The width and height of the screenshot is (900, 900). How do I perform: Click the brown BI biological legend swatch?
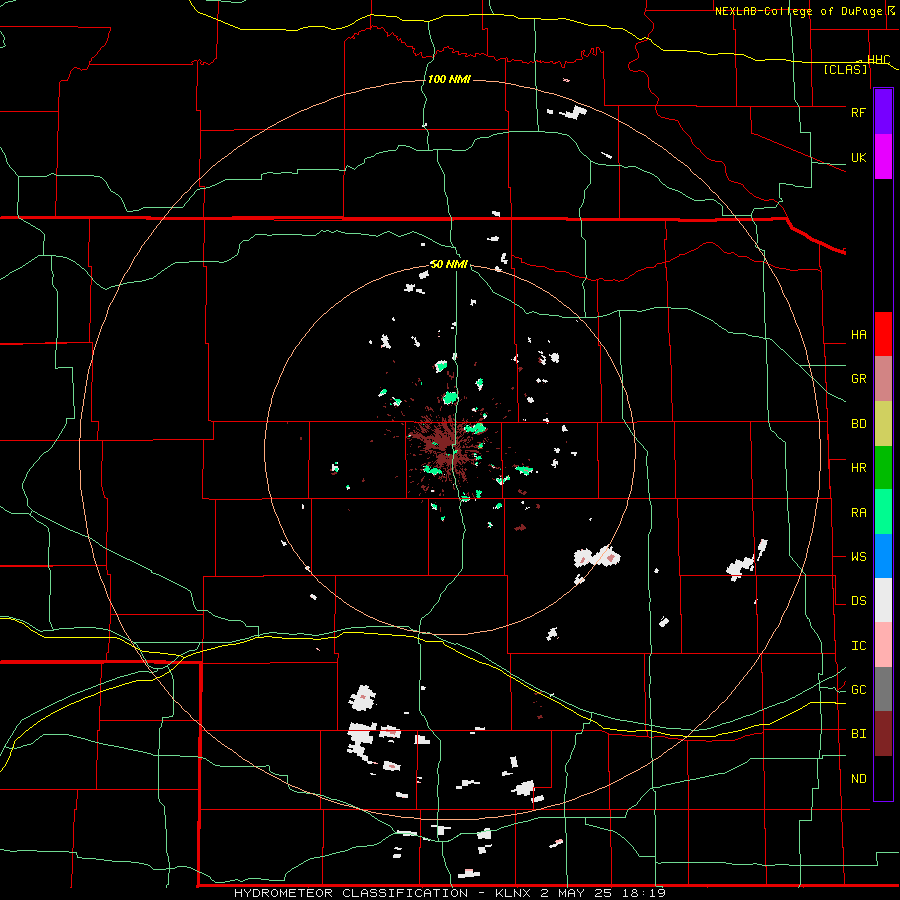(x=883, y=734)
